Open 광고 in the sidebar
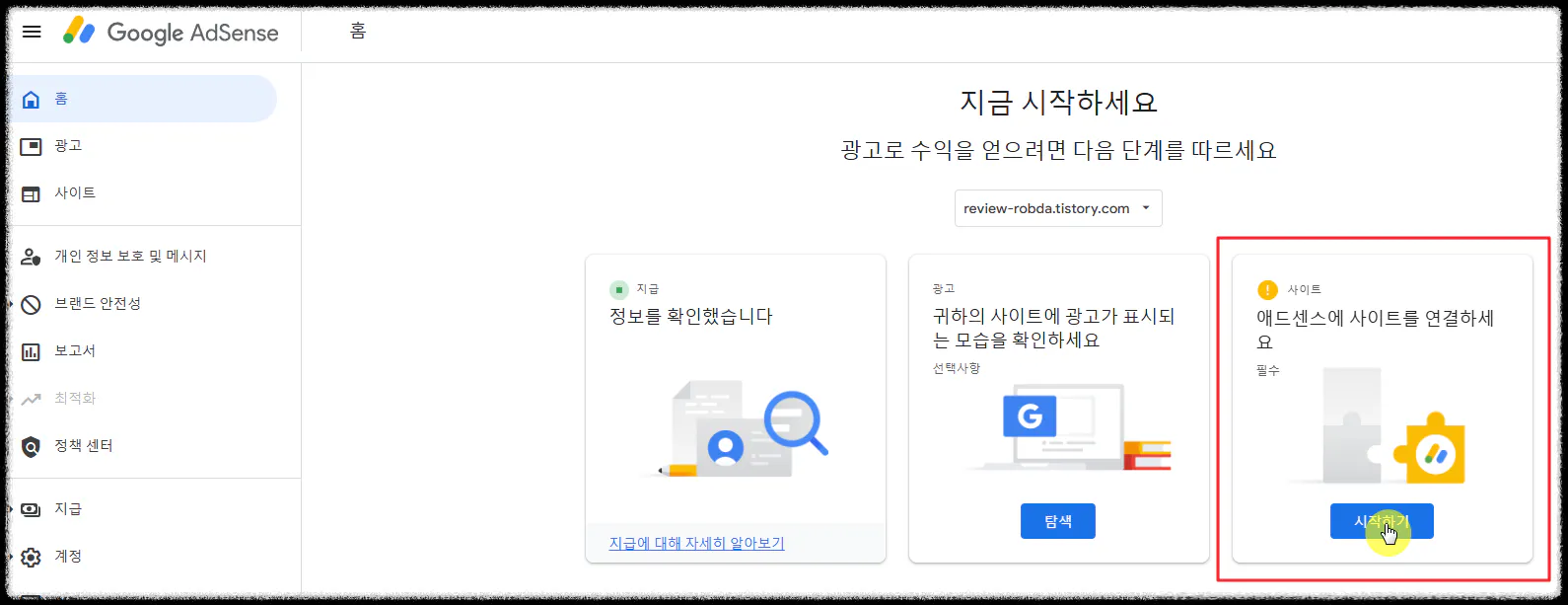Viewport: 1568px width, 605px height. [141, 146]
